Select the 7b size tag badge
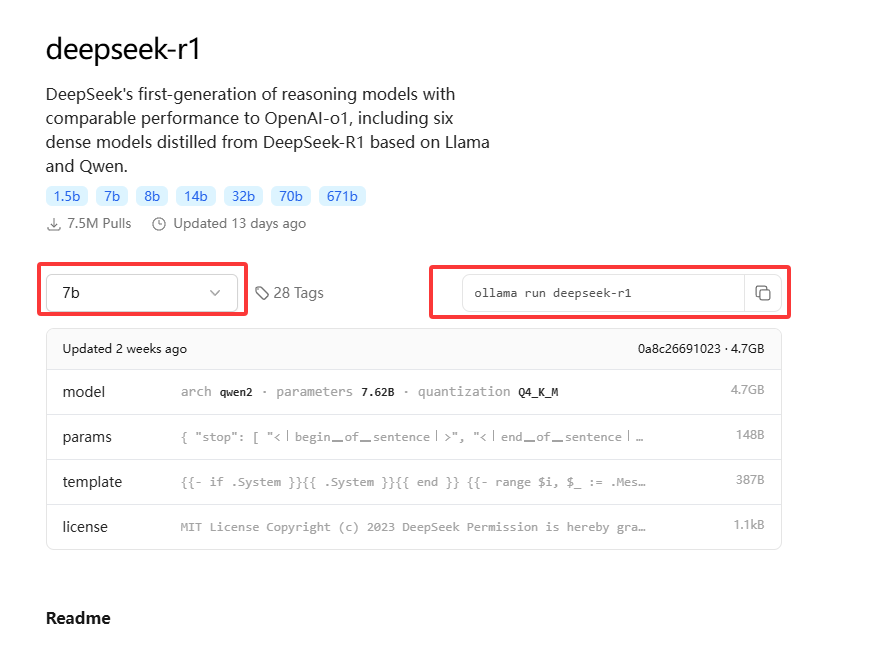 [112, 196]
